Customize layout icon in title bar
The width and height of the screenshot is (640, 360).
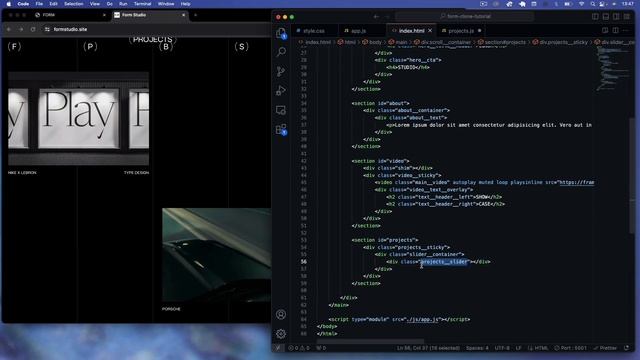click(x=627, y=17)
